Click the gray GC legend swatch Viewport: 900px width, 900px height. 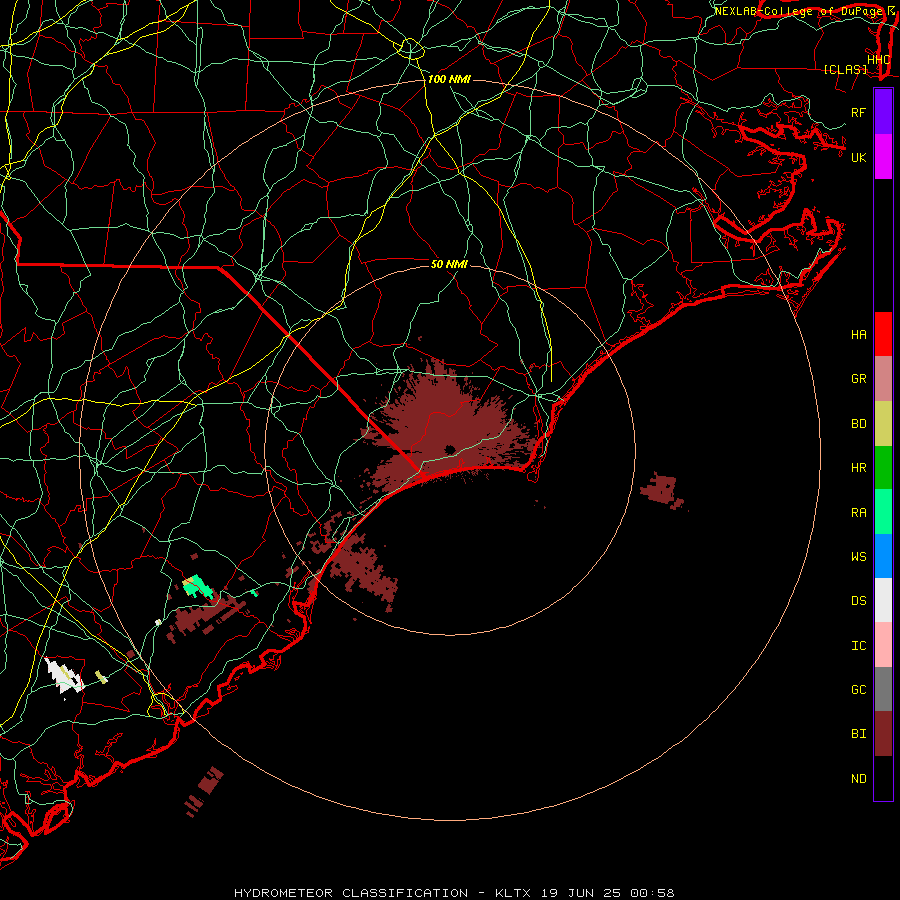[883, 689]
